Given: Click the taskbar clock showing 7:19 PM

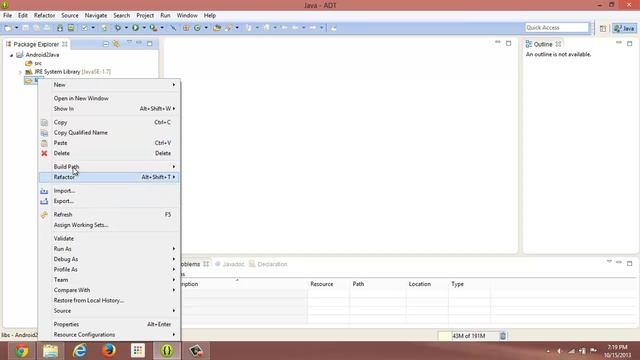Looking at the screenshot, I should 617,351.
